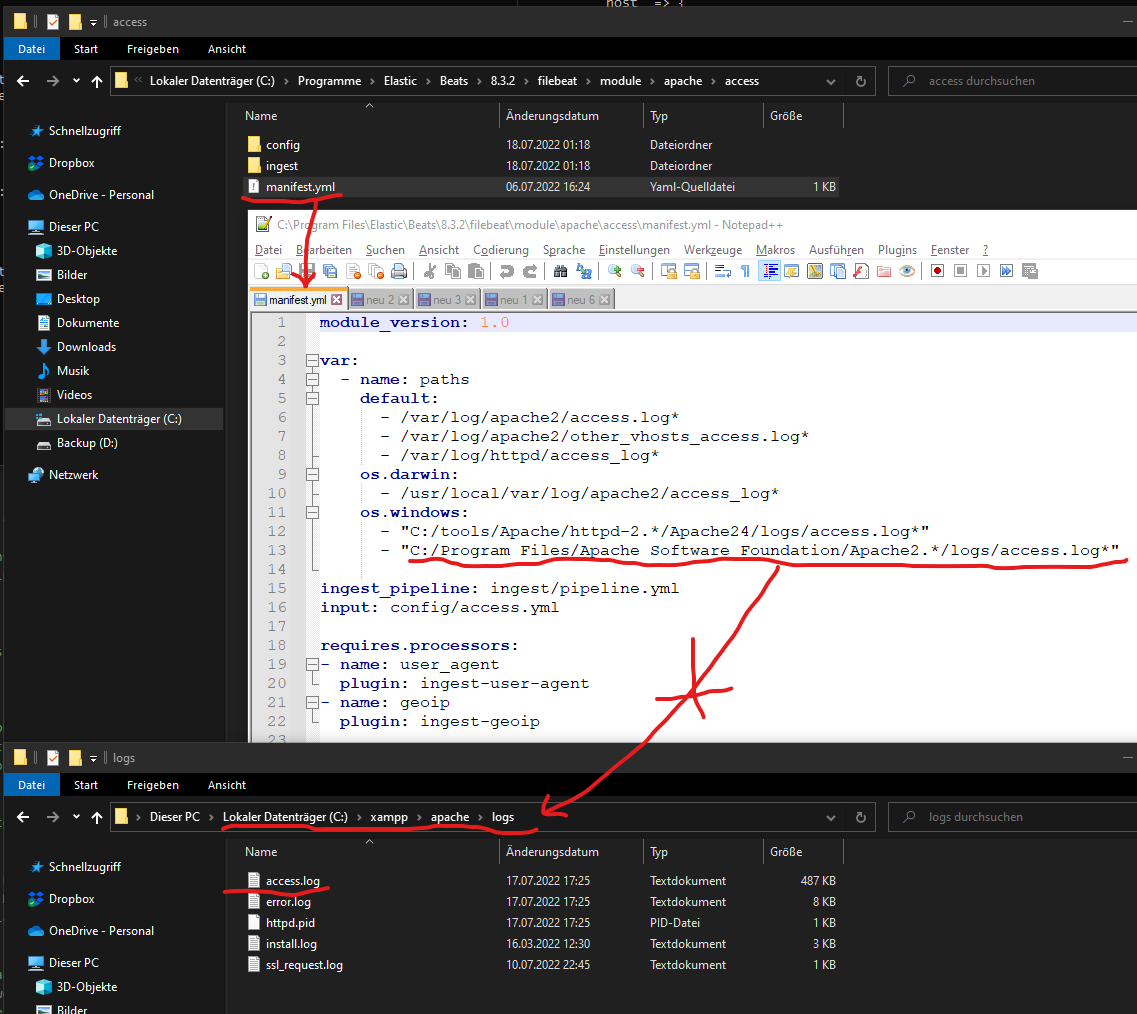Image resolution: width=1137 pixels, height=1014 pixels.
Task: Click the Print icon in Notepad++ toolbar
Action: pyautogui.click(x=399, y=271)
